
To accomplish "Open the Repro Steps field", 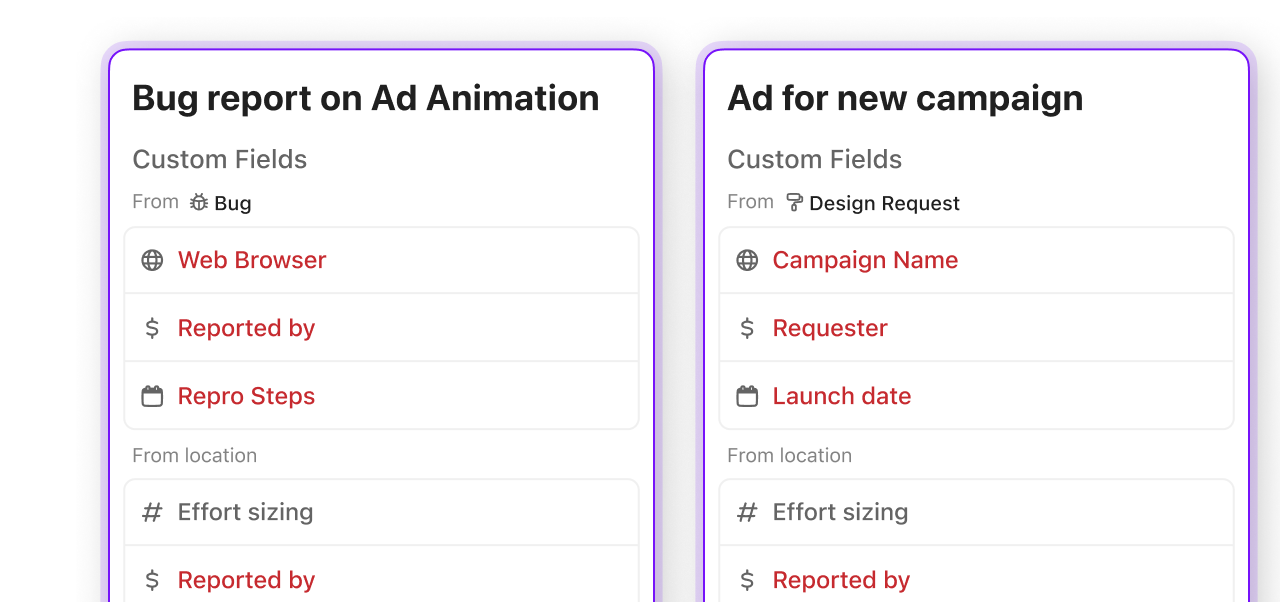I will point(381,396).
